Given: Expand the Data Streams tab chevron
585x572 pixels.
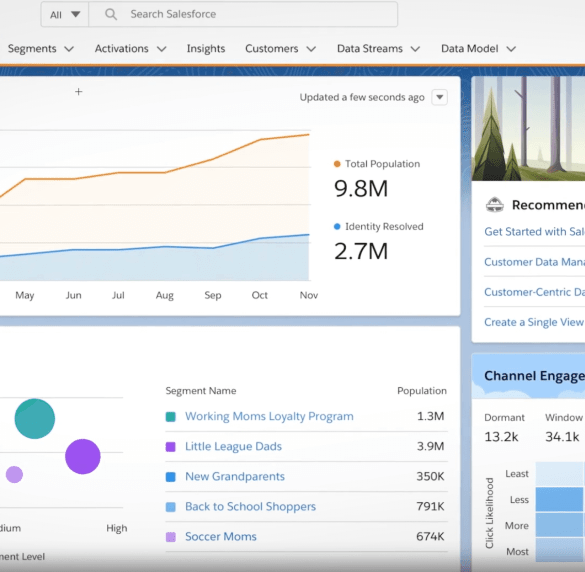Looking at the screenshot, I should click(415, 49).
